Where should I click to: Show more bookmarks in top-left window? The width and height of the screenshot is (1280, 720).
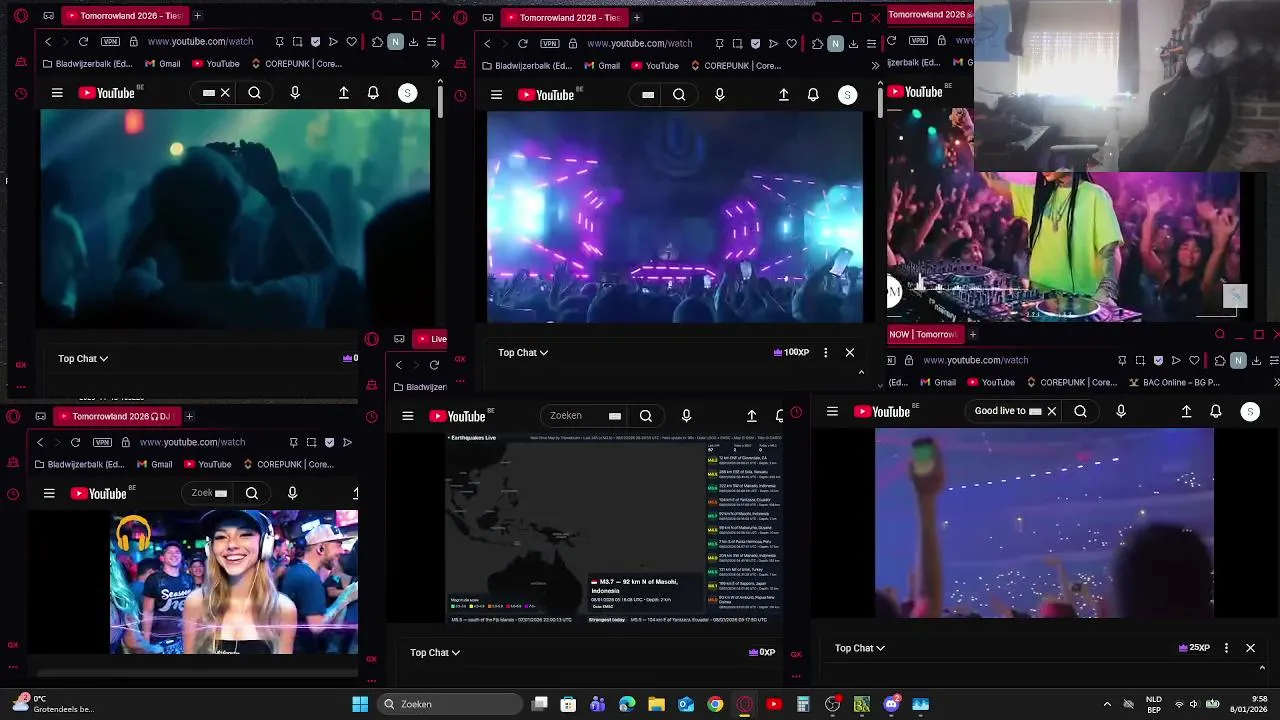(x=435, y=64)
